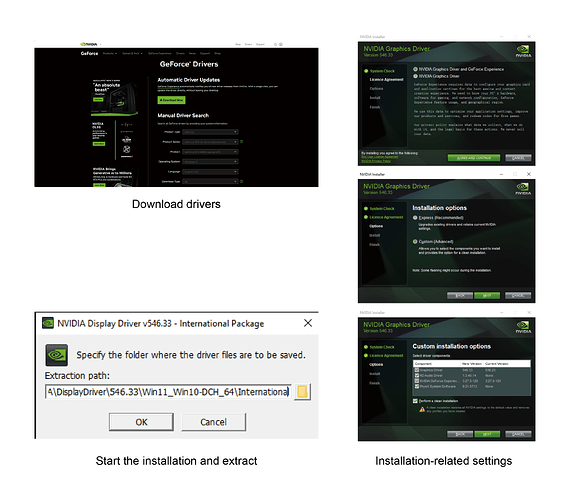The width and height of the screenshot is (571, 500).
Task: Open the Product Series dropdown
Action: tap(210, 142)
